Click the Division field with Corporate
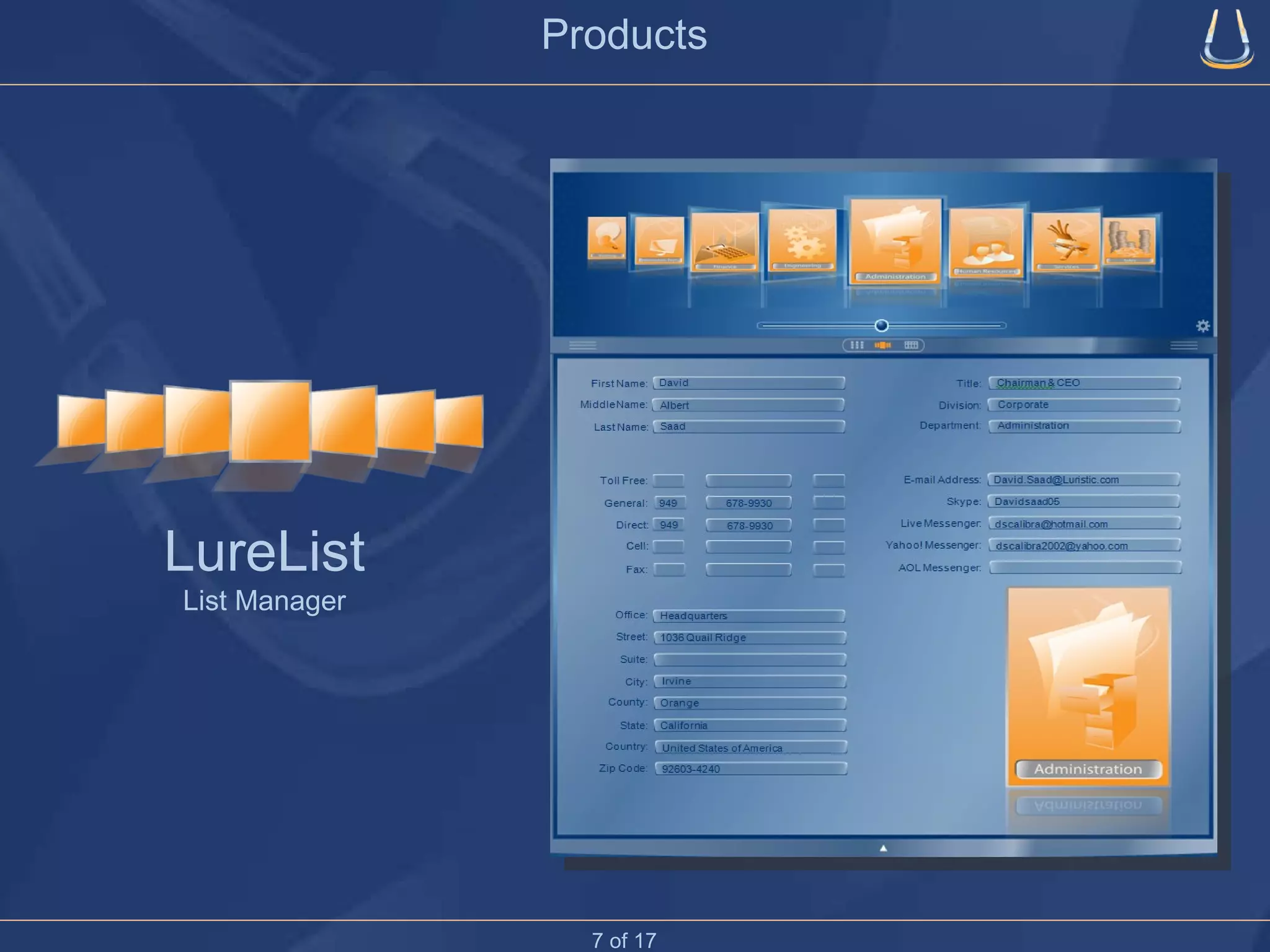 1084,405
